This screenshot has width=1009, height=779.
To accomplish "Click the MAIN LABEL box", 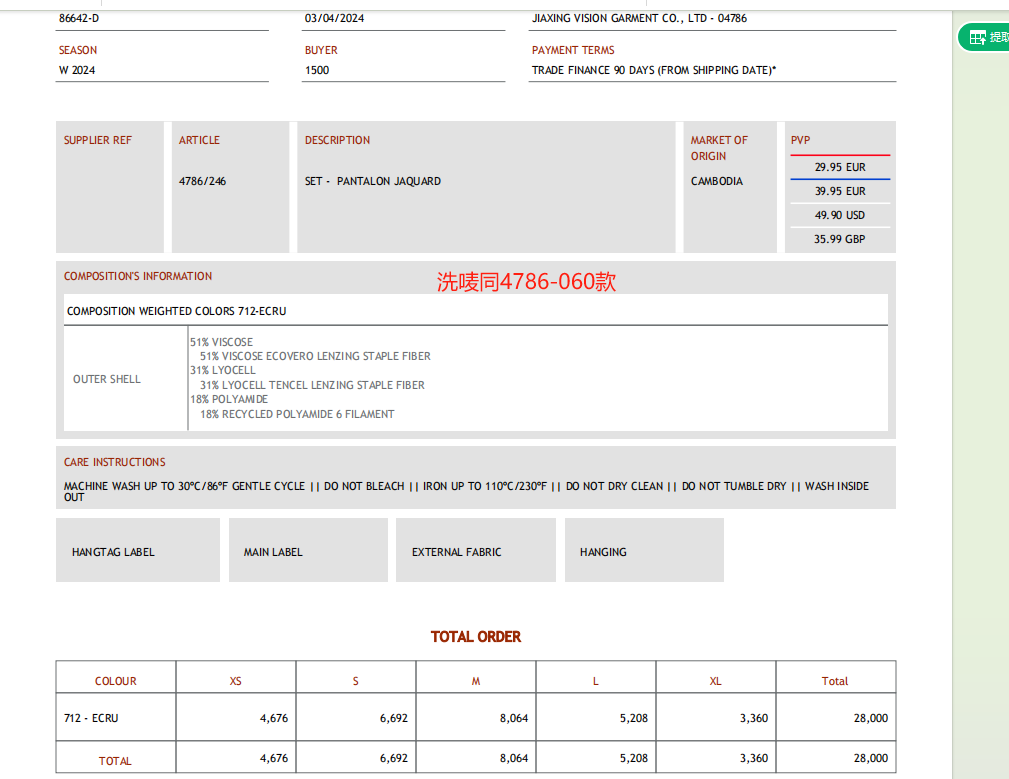I will [x=308, y=551].
